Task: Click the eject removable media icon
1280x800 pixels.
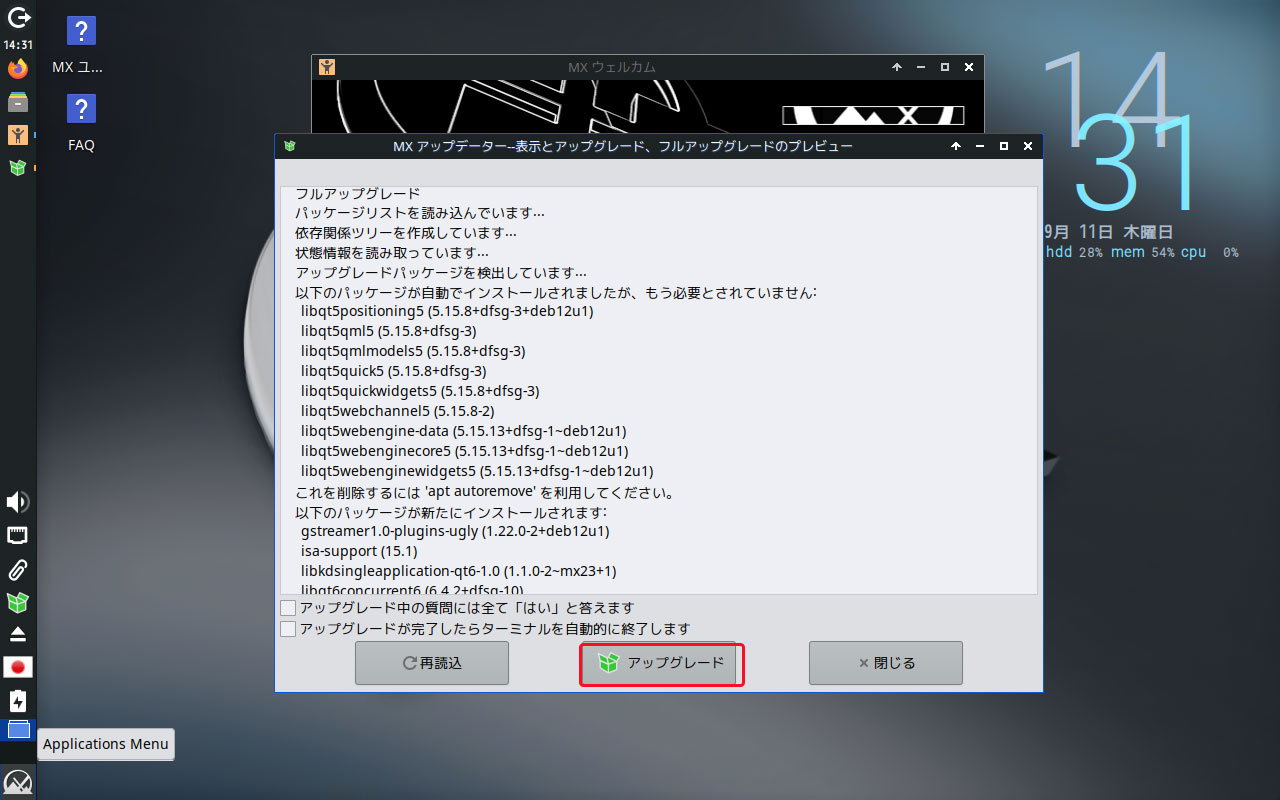Action: coord(18,634)
